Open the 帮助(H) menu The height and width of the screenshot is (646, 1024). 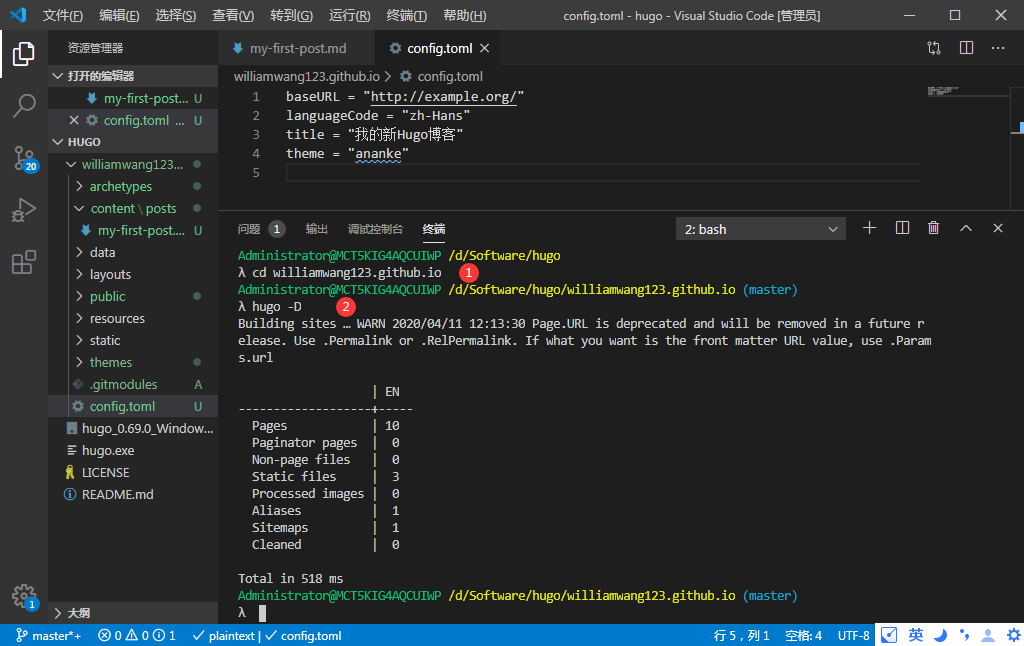[464, 15]
